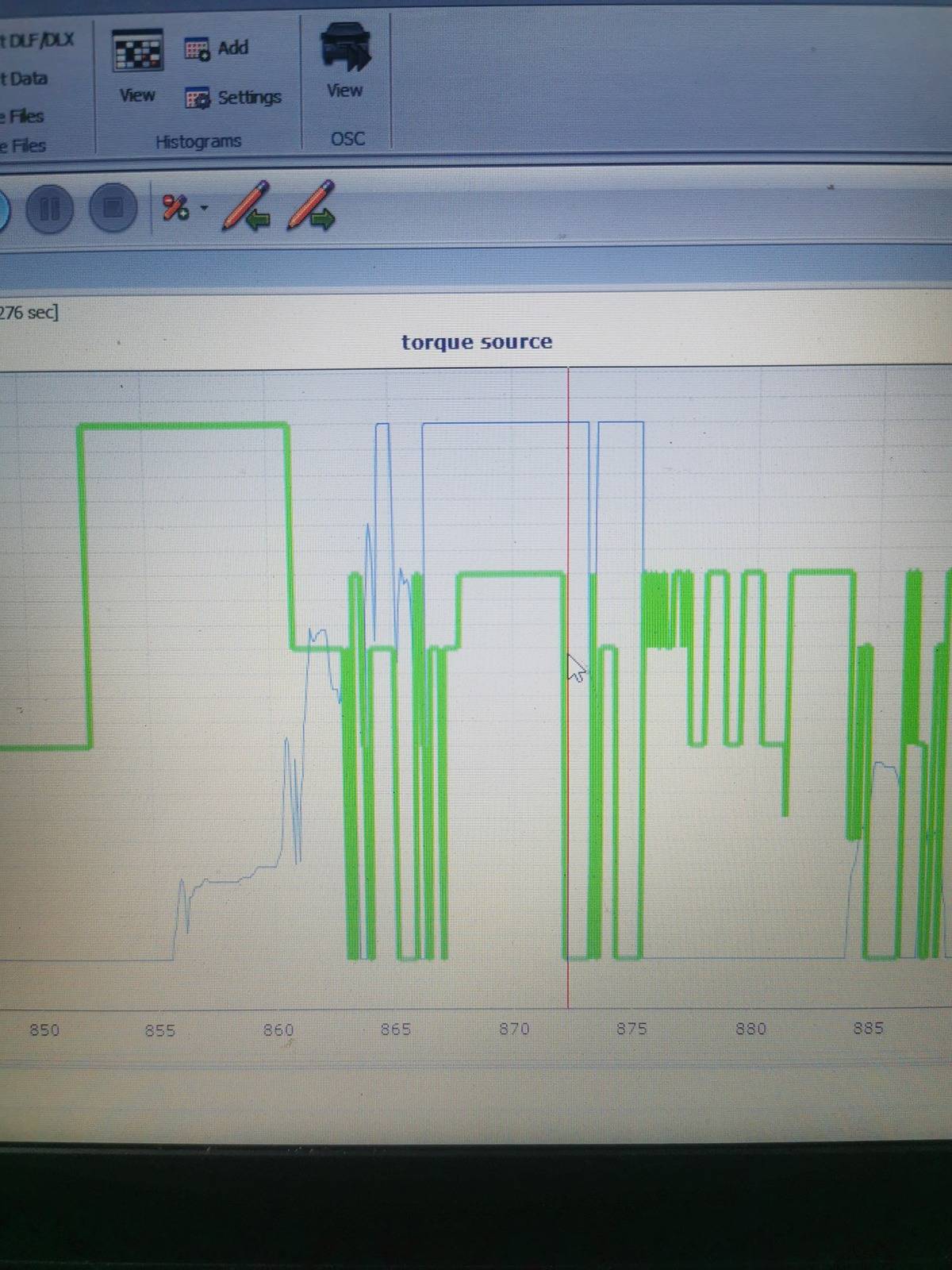The image size is (952, 1270).
Task: Click the 865 time axis label
Action: [396, 1029]
